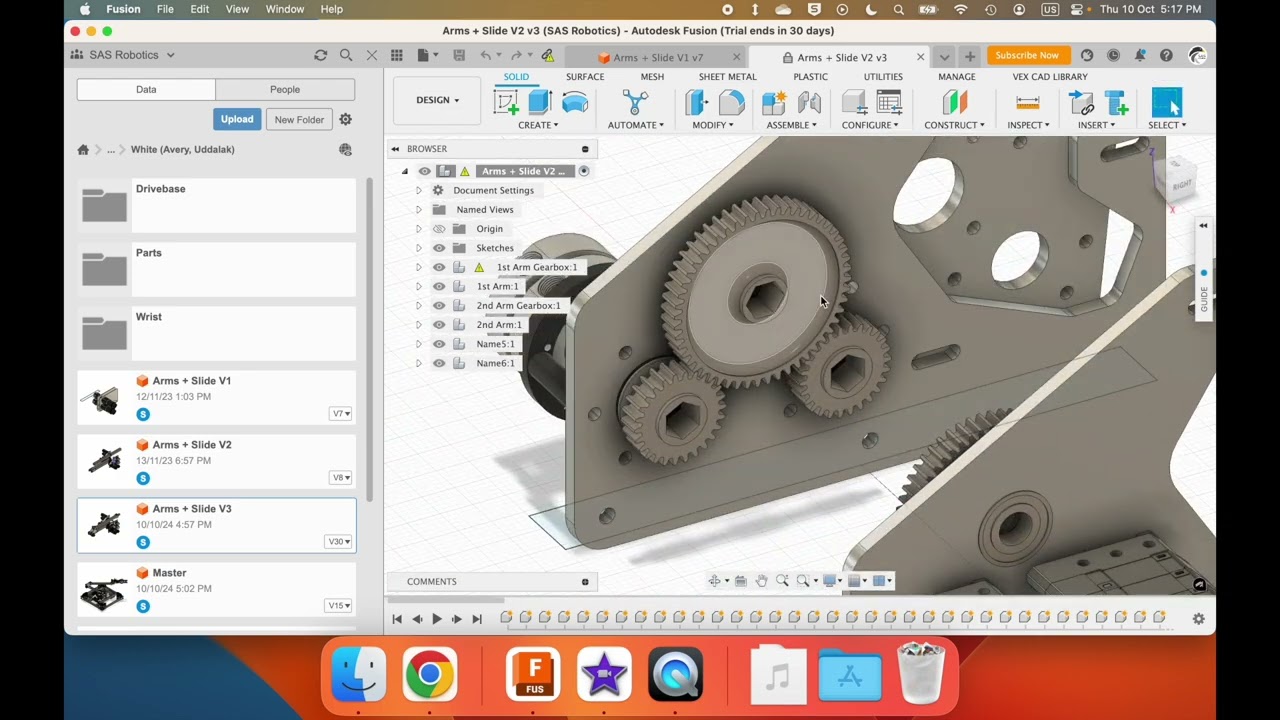This screenshot has width=1280, height=720.
Task: Show the Origin folder
Action: click(439, 229)
